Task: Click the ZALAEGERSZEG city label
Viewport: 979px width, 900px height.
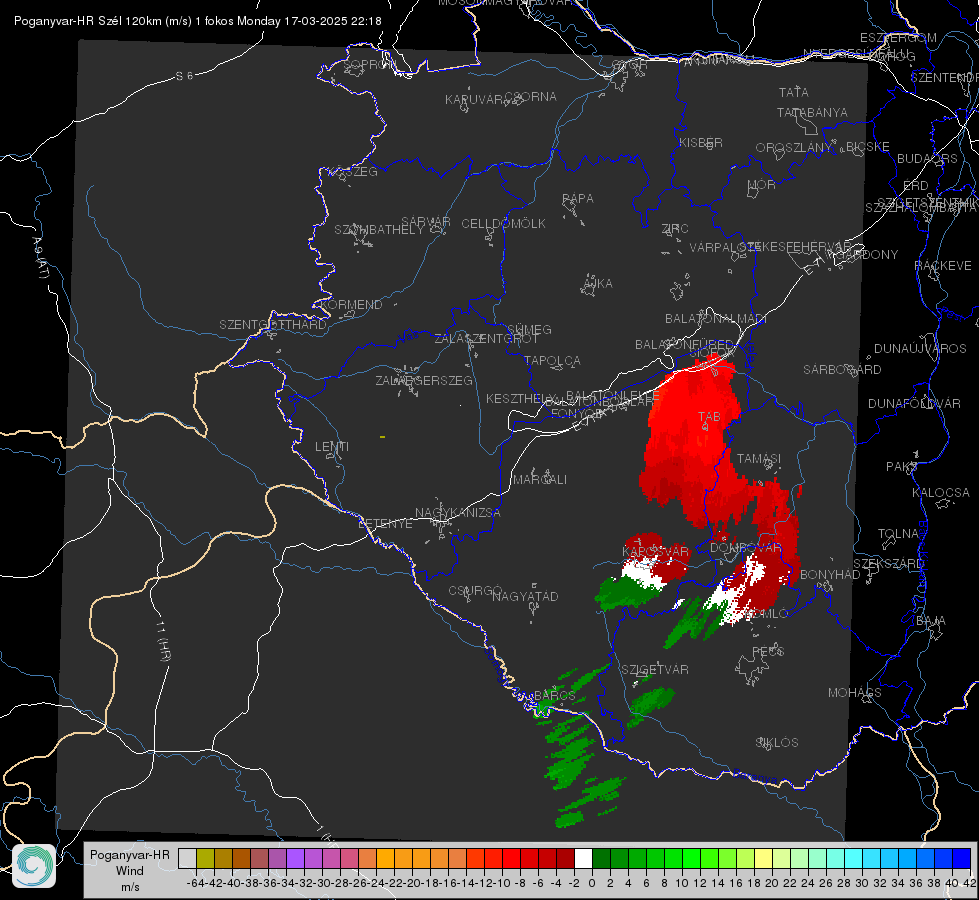Action: pyautogui.click(x=424, y=380)
